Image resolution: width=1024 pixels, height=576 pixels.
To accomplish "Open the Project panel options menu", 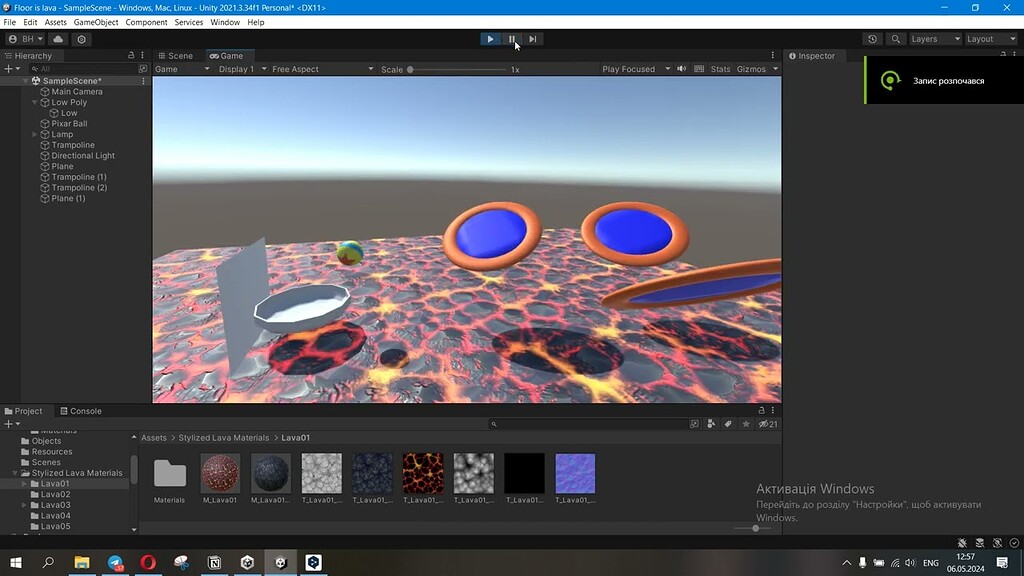I will point(771,410).
